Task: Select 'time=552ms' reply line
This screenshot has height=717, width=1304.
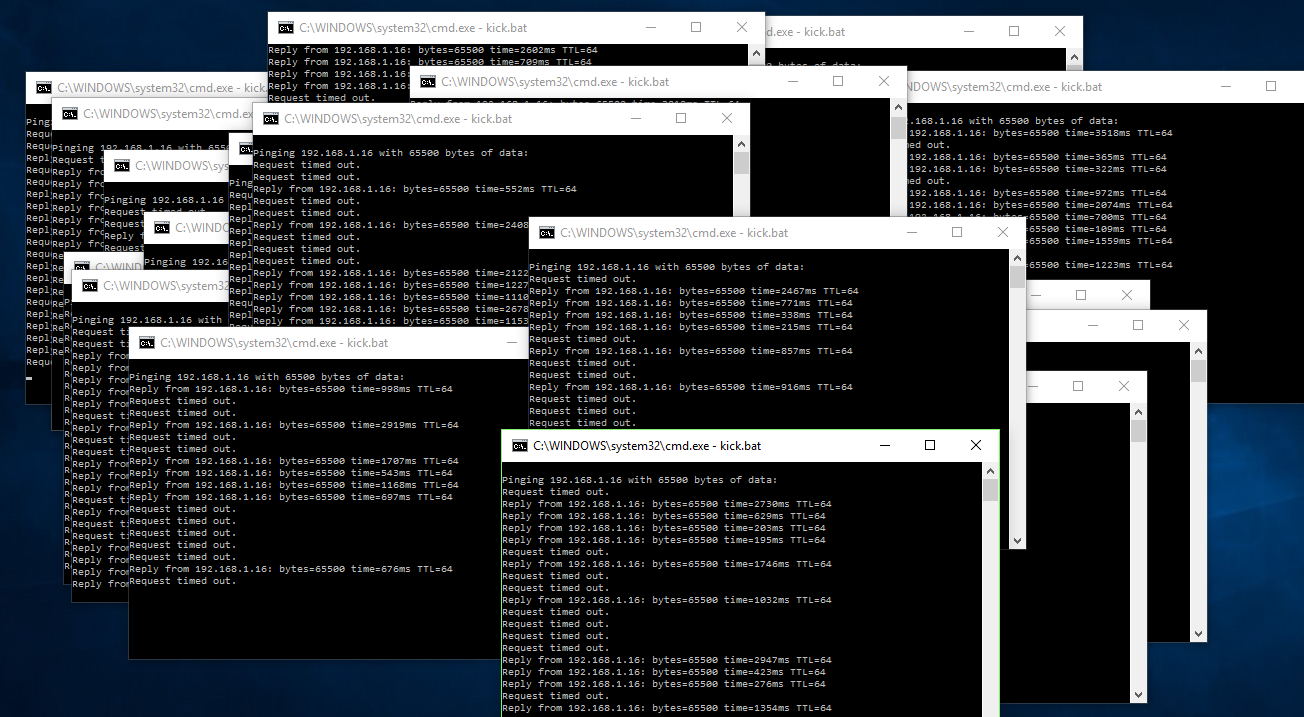Action: coord(415,189)
